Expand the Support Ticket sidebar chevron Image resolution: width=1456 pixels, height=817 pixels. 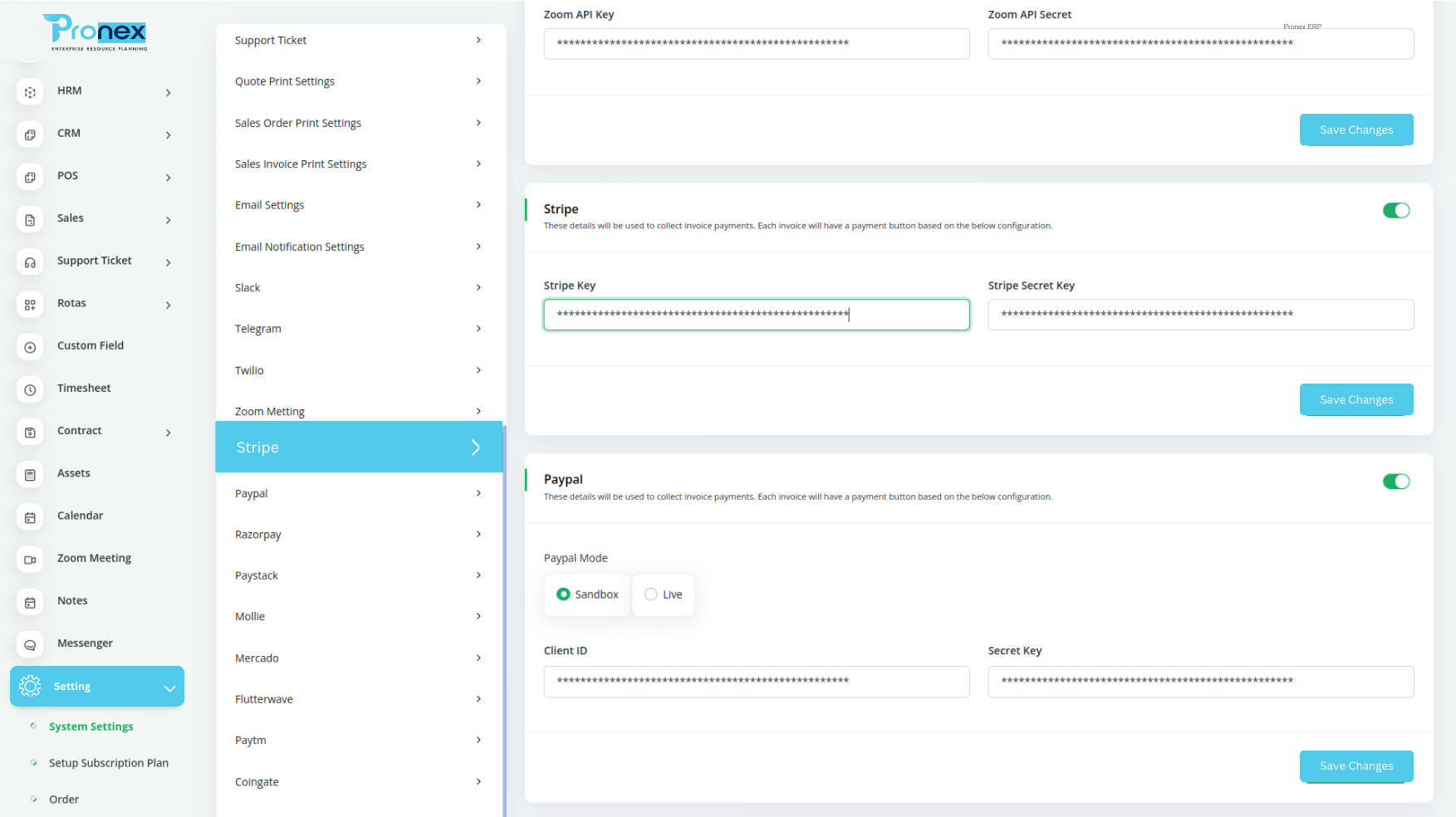[x=168, y=262]
